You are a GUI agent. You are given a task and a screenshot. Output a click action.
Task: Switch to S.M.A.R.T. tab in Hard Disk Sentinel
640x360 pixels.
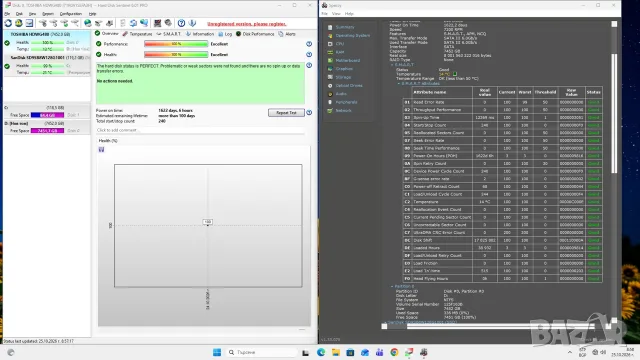[169, 34]
